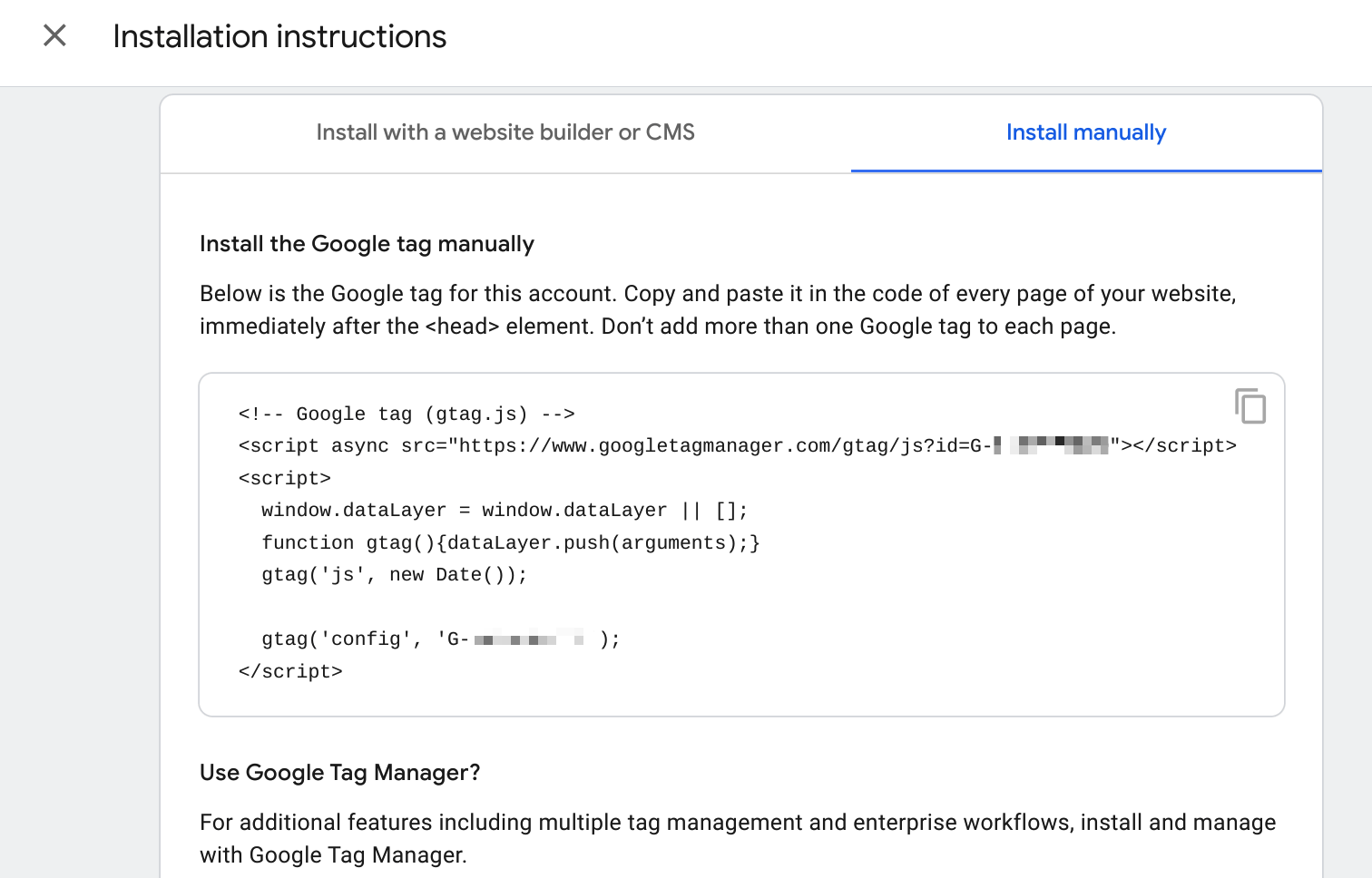
Task: Click the Install the Google tag manually heading
Action: tap(367, 243)
